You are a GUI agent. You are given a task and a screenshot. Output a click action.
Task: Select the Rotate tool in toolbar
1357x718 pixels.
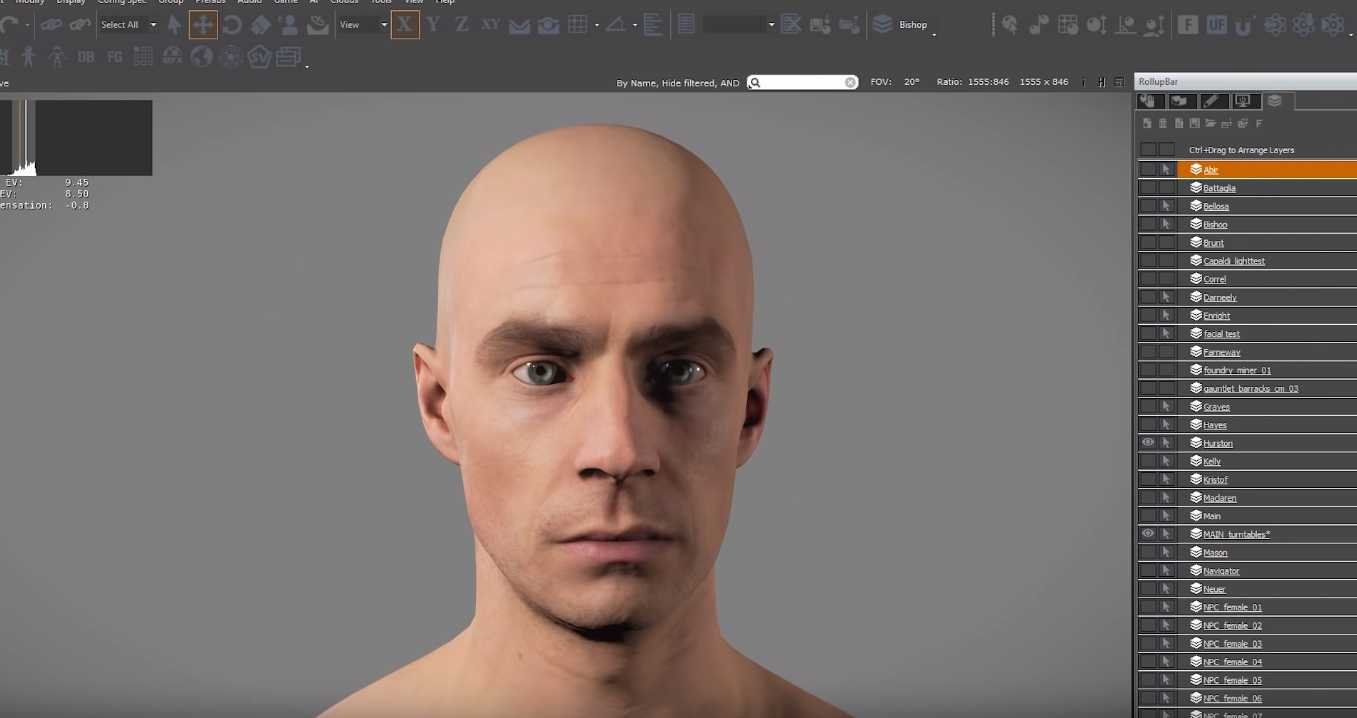(x=232, y=24)
